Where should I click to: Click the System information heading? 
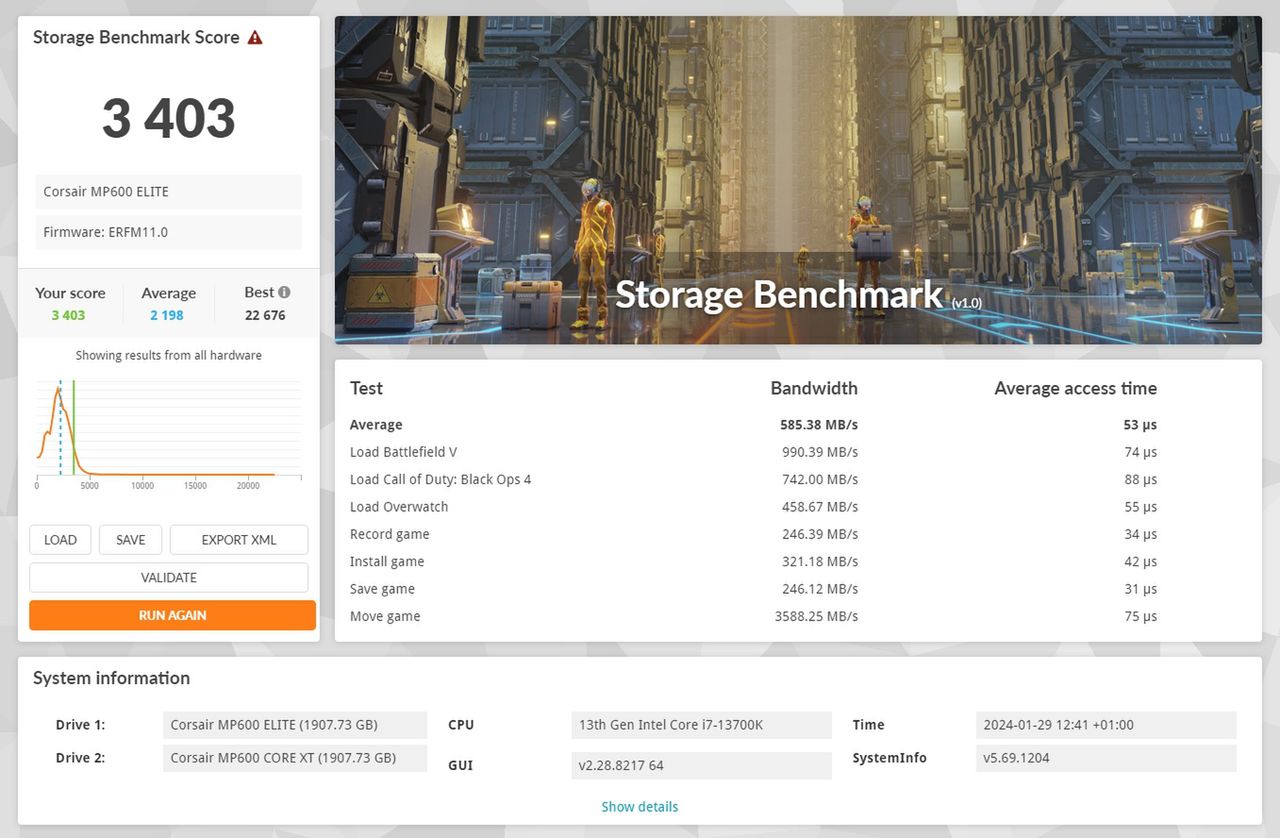click(x=111, y=678)
